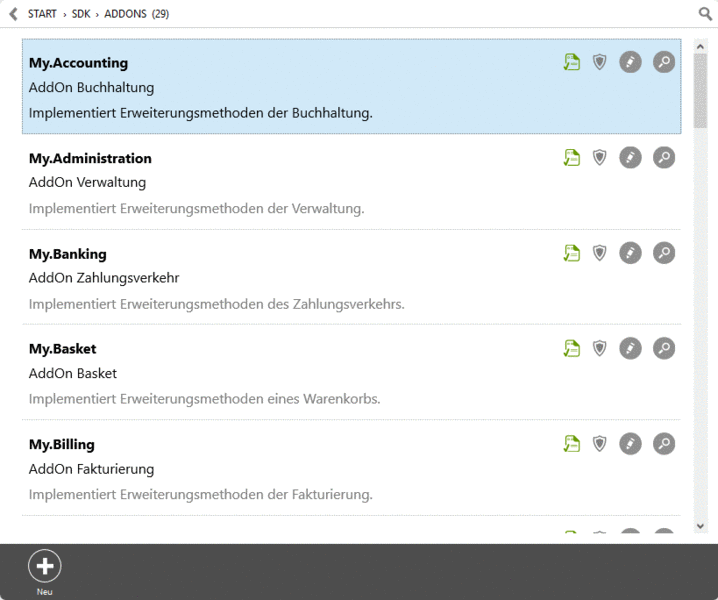
Task: View My.Billing details with magnifier icon
Action: (664, 444)
